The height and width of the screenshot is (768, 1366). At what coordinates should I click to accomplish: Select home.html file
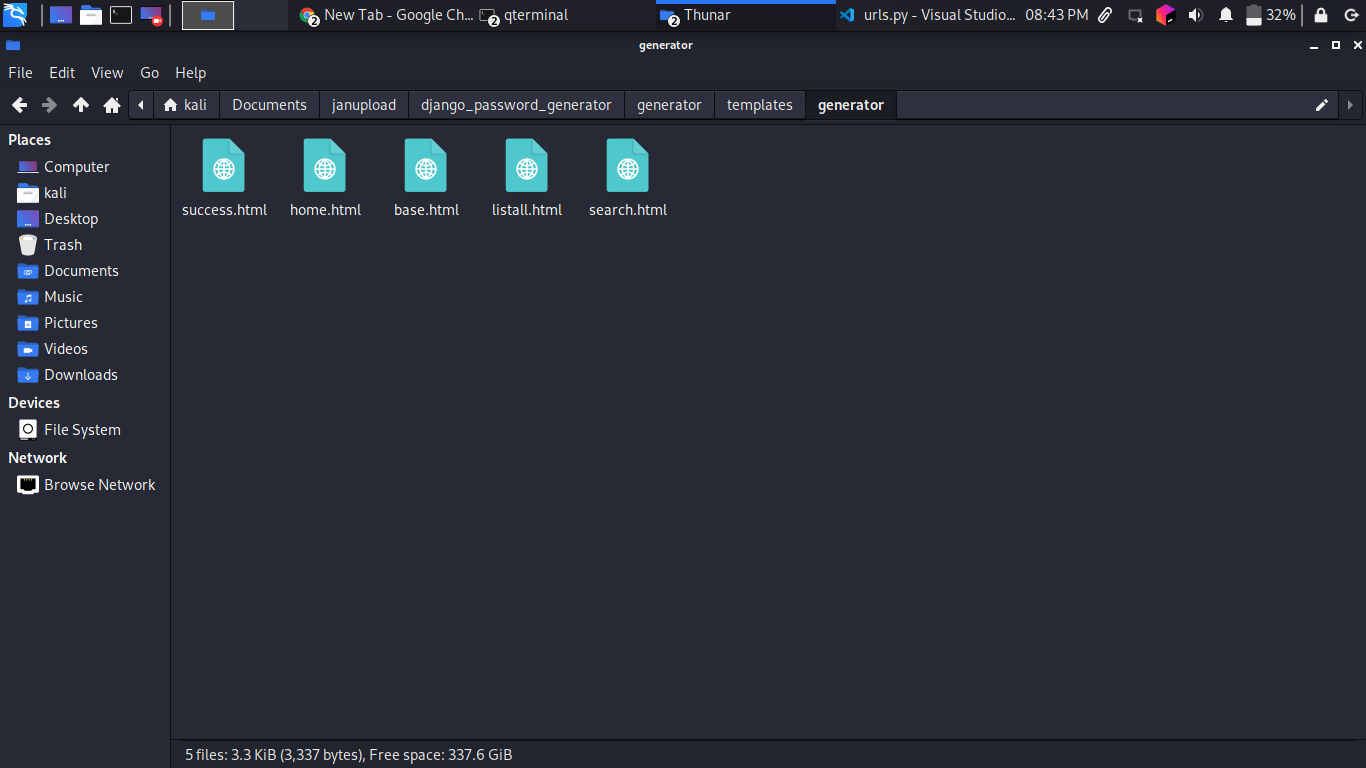[x=325, y=178]
